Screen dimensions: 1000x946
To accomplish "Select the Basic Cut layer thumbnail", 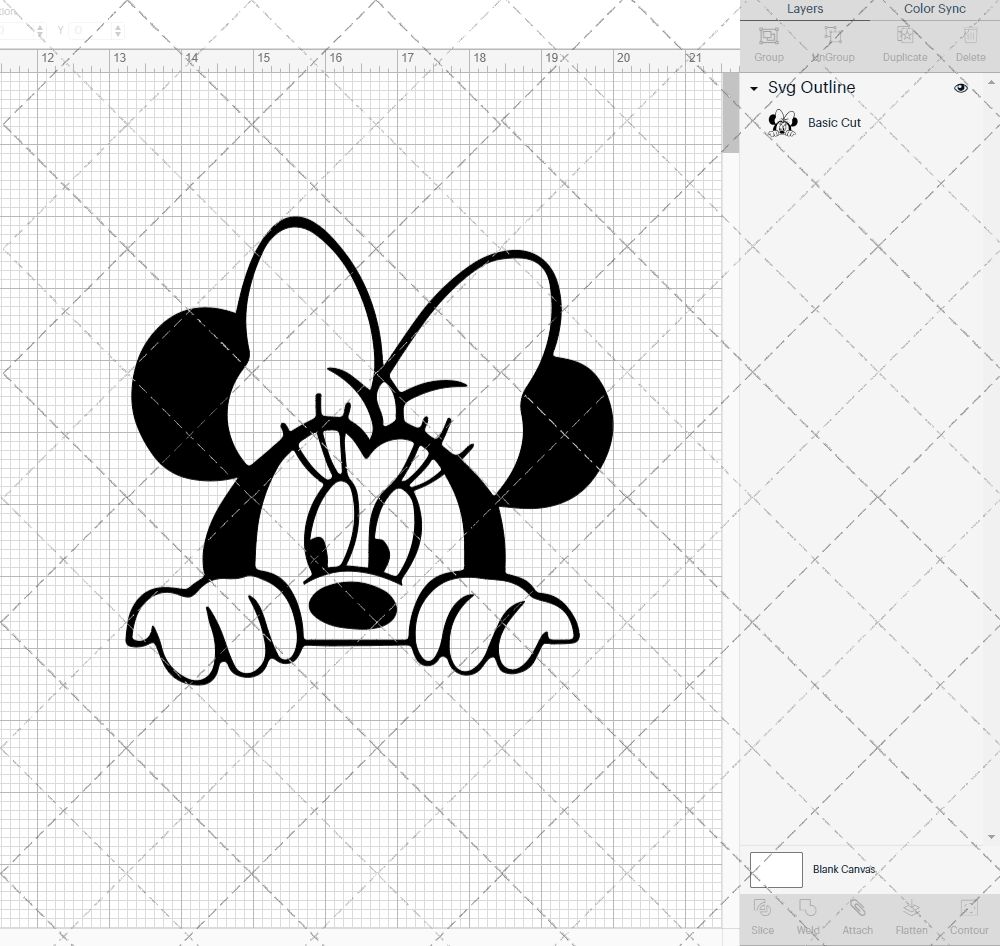I will pos(783,122).
